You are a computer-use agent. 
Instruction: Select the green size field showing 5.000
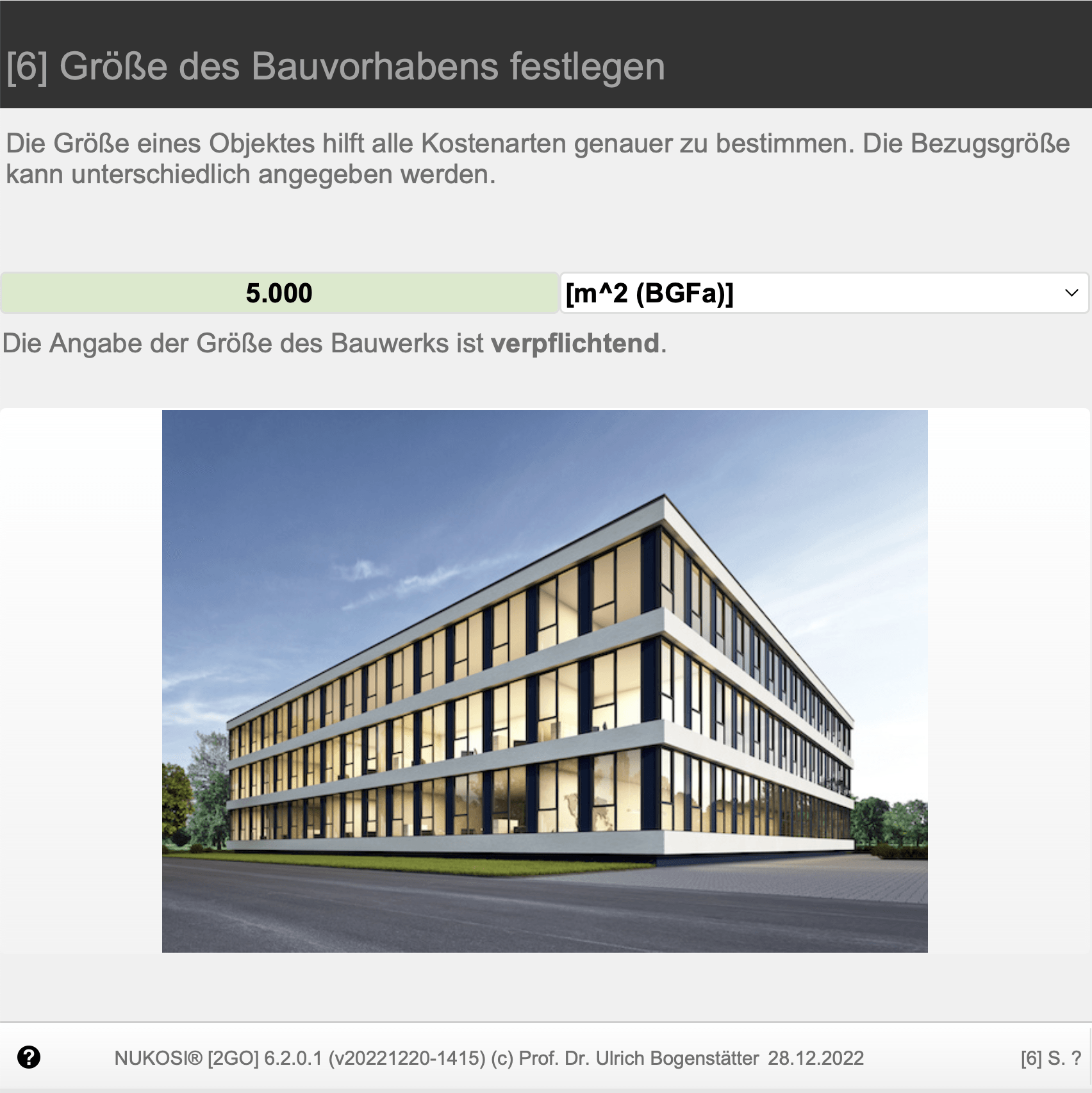(279, 293)
